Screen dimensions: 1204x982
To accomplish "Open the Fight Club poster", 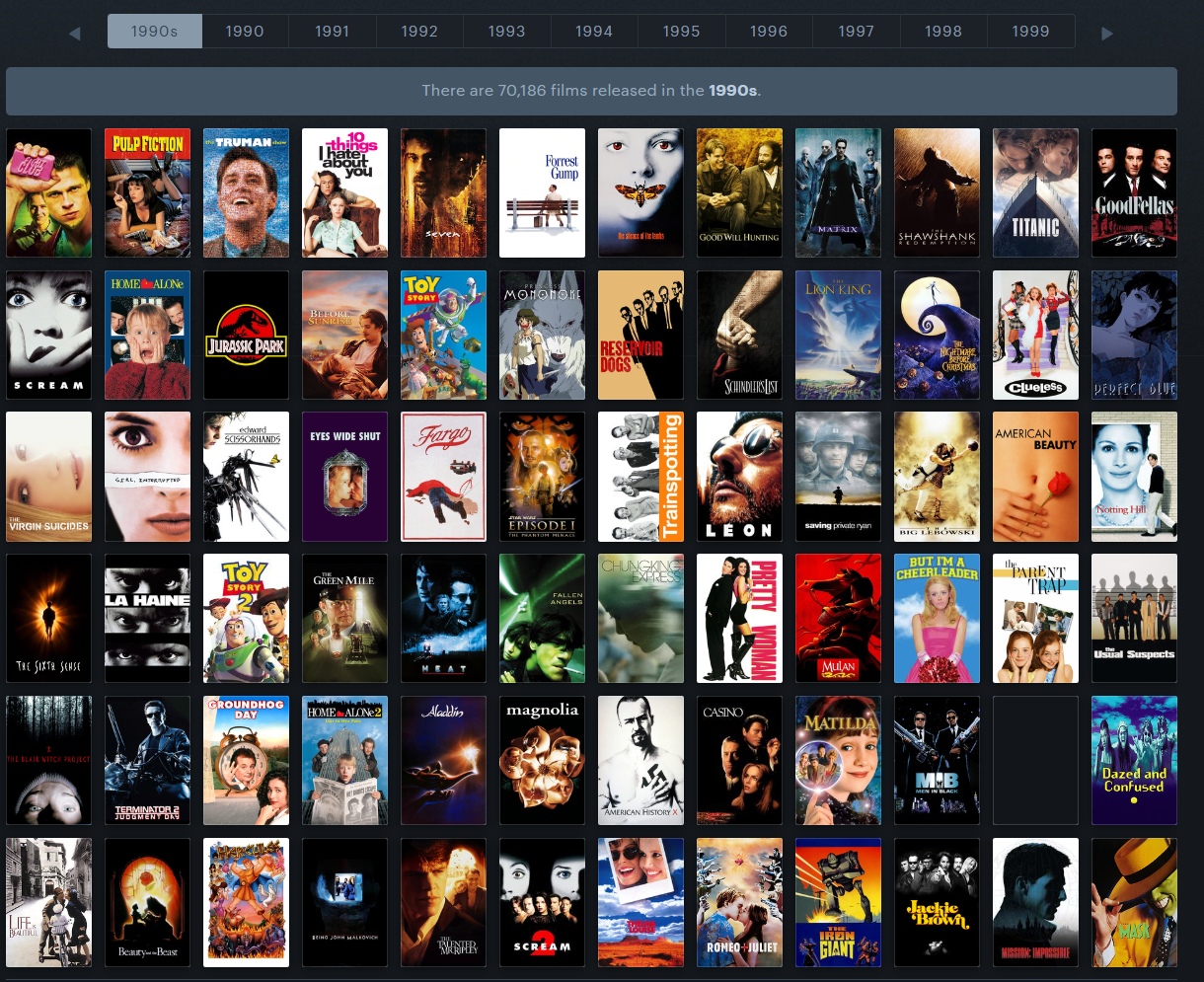I will (49, 192).
